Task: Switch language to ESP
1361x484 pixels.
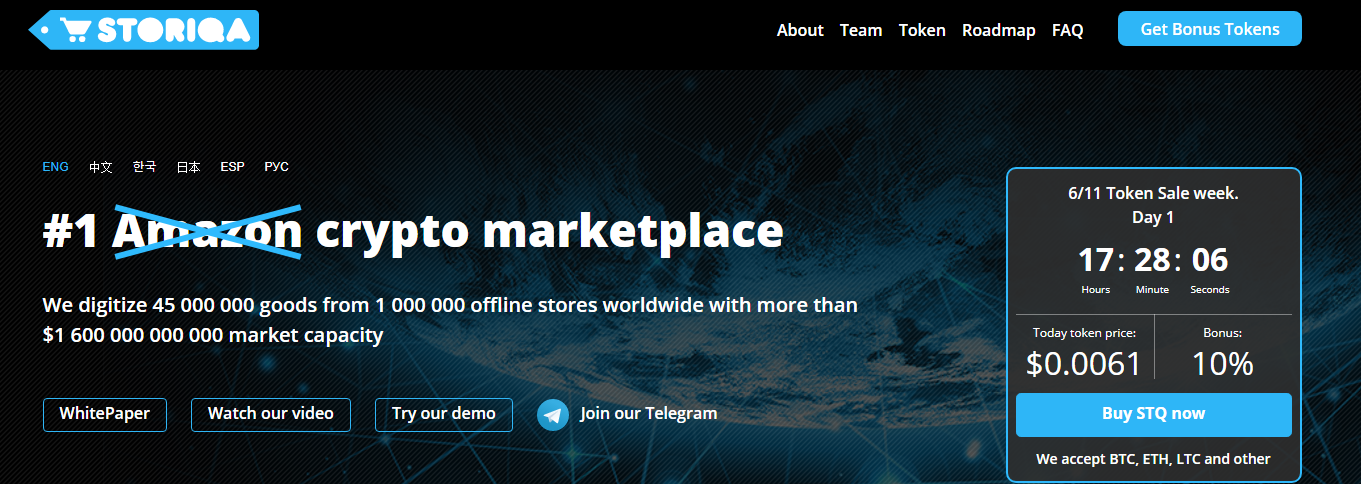Action: click(x=233, y=167)
